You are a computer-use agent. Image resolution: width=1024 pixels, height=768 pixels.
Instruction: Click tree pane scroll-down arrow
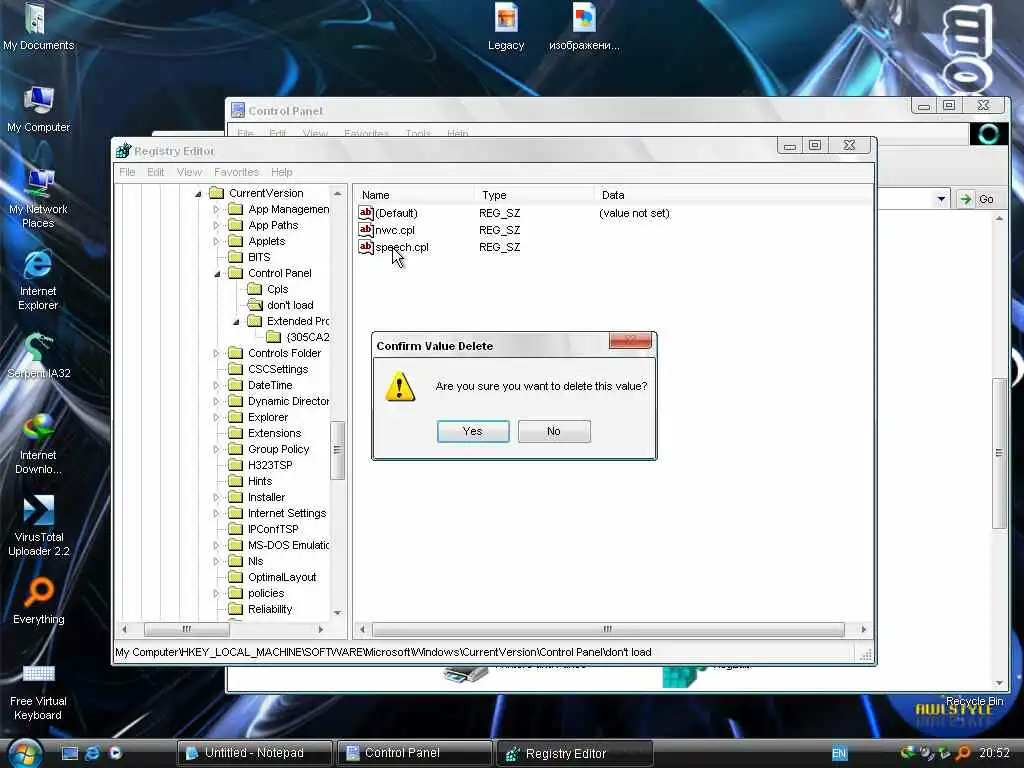click(338, 613)
